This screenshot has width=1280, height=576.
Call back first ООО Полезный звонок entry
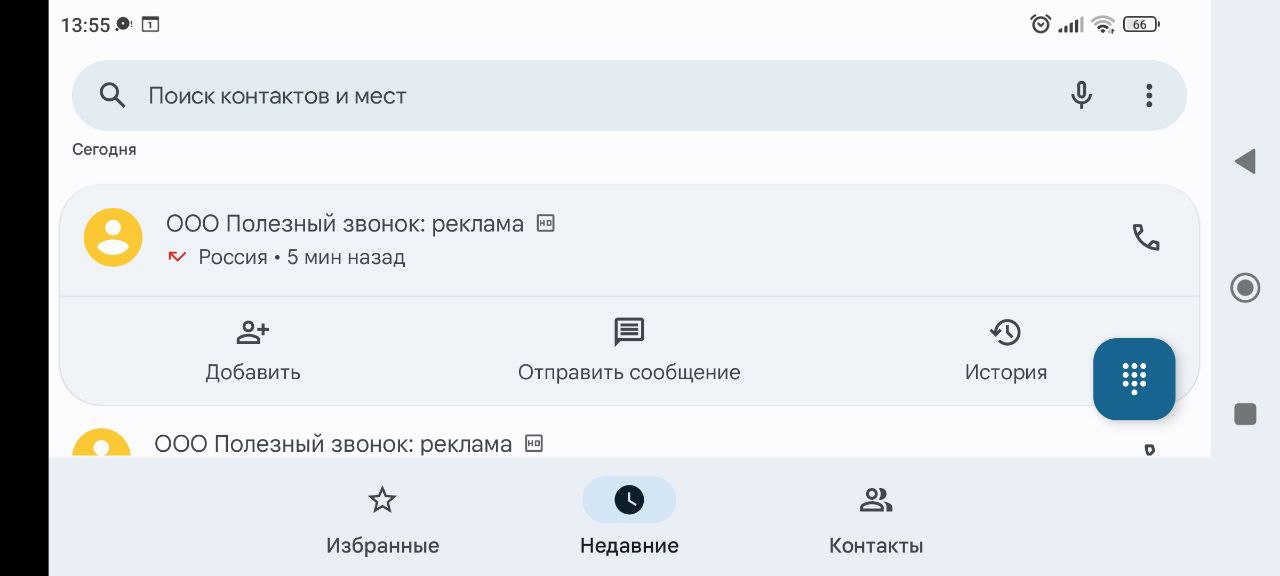1145,237
